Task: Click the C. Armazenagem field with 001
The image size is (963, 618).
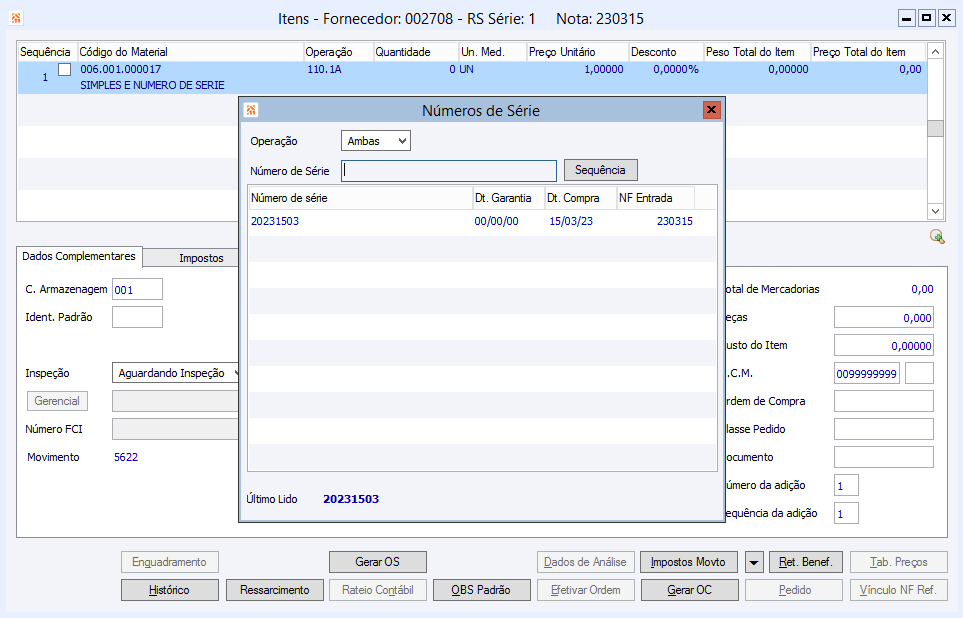Action: pos(138,289)
